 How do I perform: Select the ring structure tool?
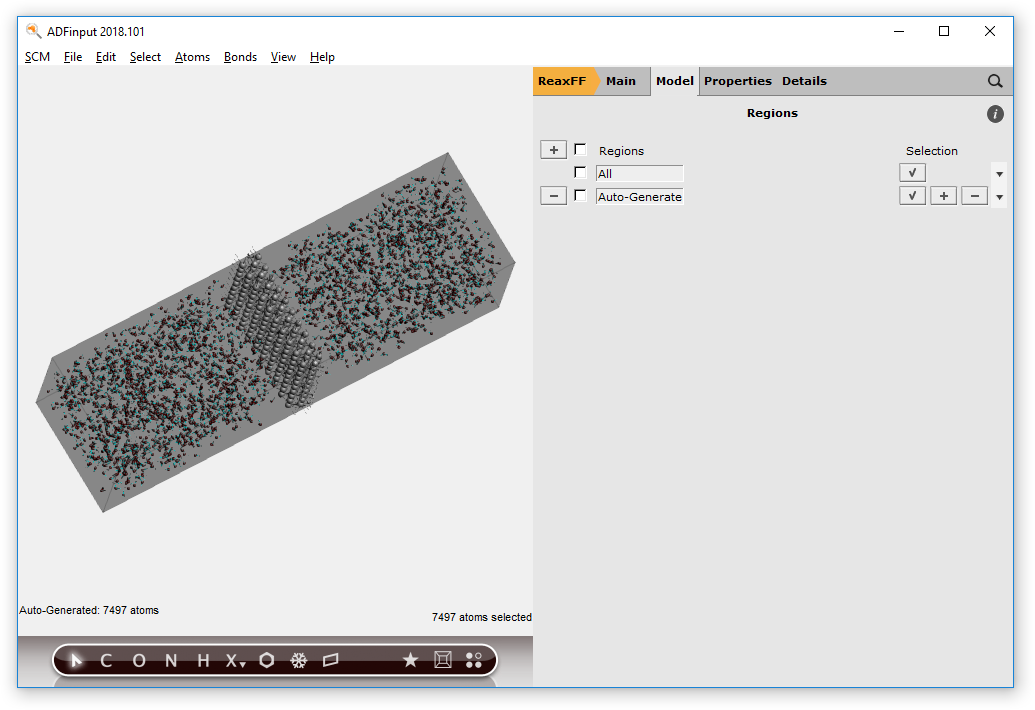(x=267, y=660)
